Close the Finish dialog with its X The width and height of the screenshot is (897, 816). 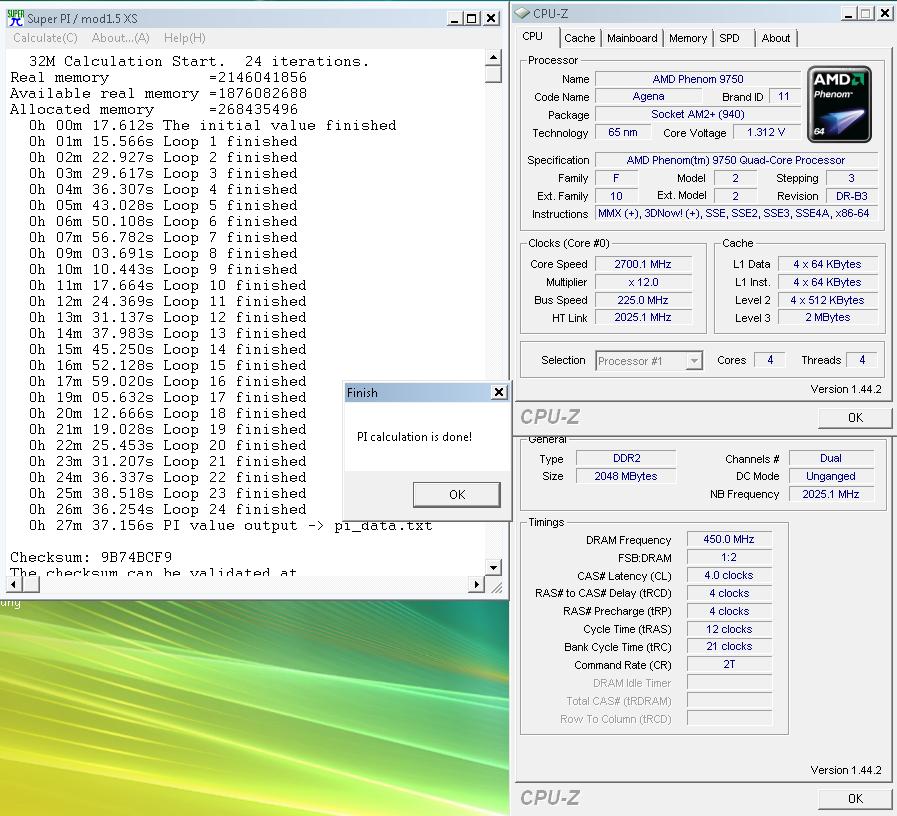click(498, 392)
